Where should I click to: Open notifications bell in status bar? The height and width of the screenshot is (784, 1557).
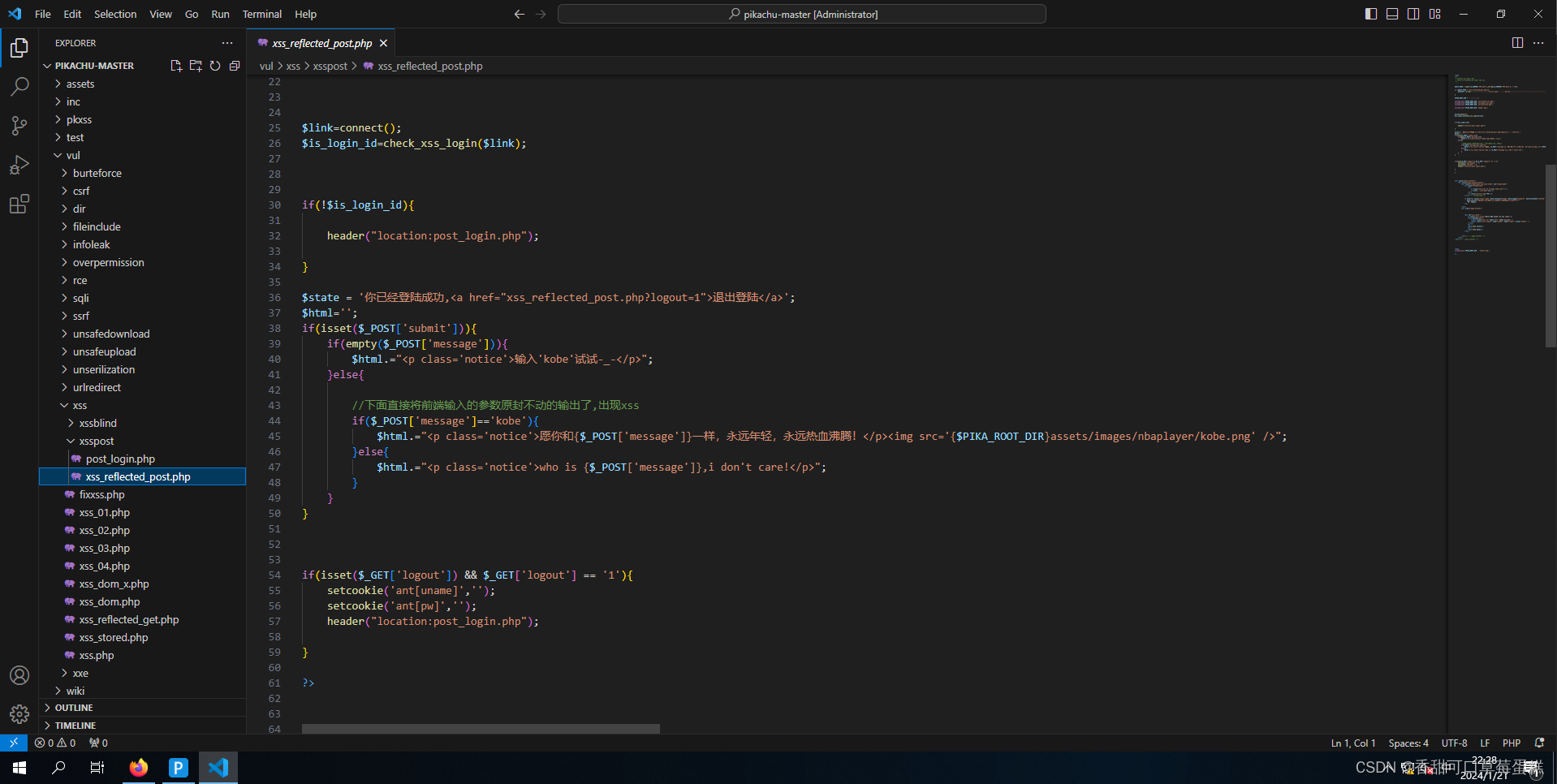click(x=1539, y=743)
